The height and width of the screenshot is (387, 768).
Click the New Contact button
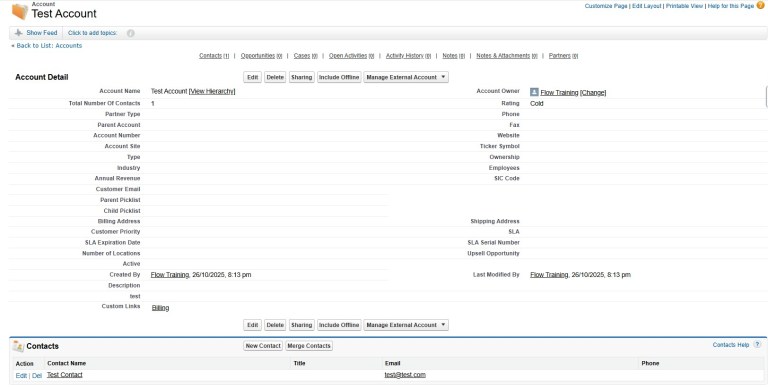click(263, 346)
